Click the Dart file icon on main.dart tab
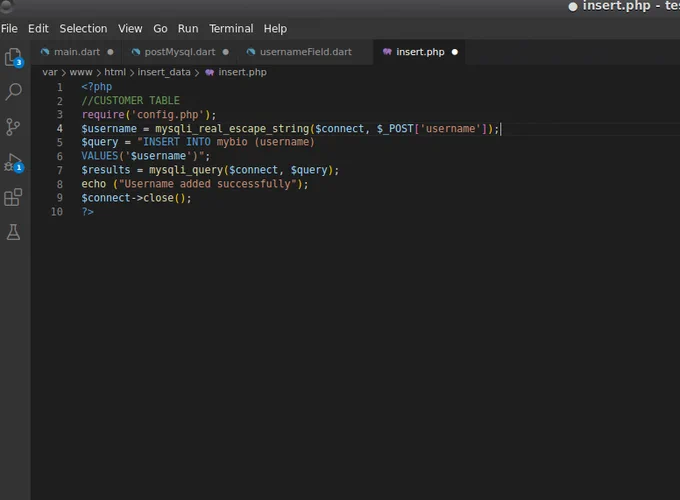This screenshot has width=680, height=500. coord(45,52)
